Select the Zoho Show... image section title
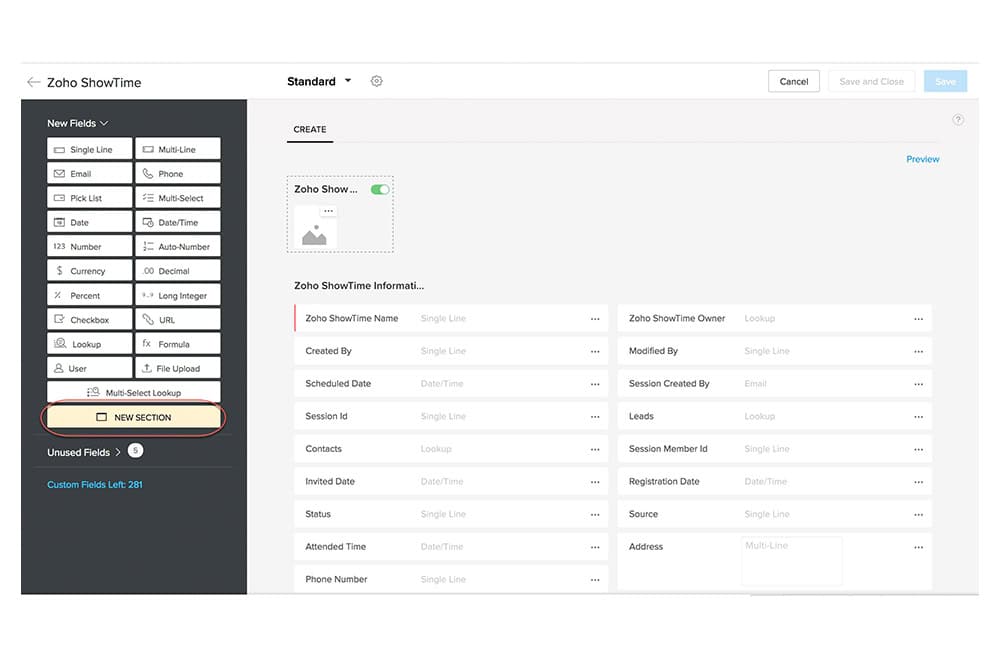This screenshot has width=1000, height=658. (325, 189)
